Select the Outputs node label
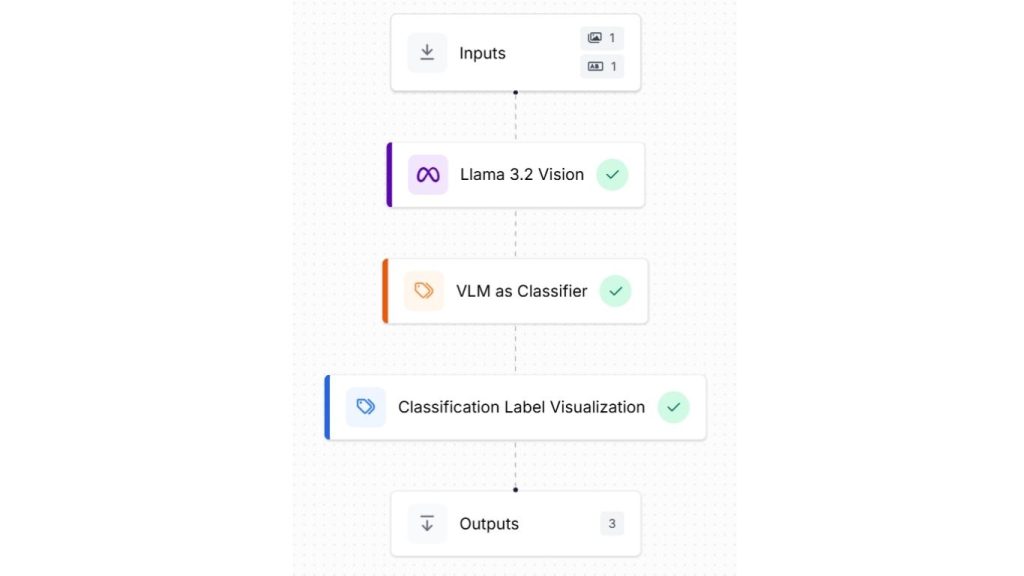Viewport: 1024px width, 576px height. pyautogui.click(x=489, y=523)
